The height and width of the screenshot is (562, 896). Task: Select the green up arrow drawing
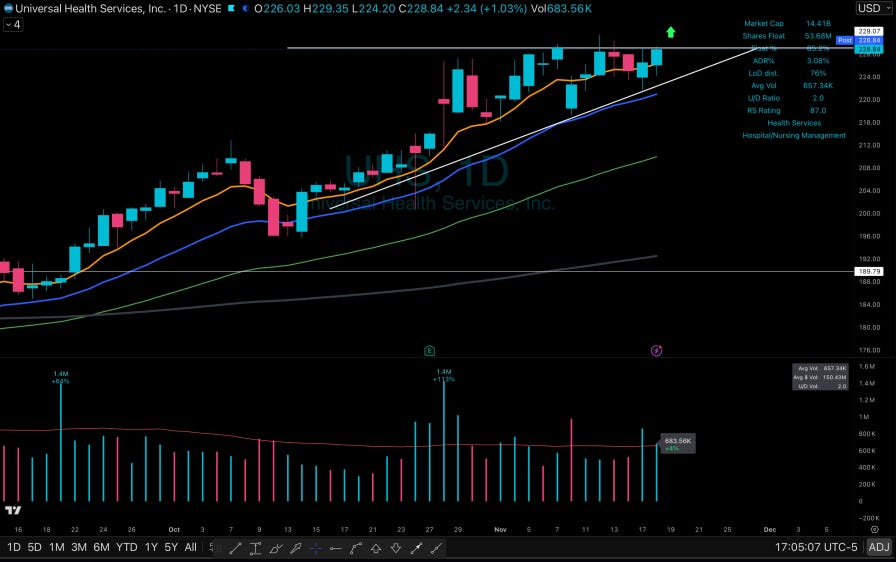pos(671,32)
